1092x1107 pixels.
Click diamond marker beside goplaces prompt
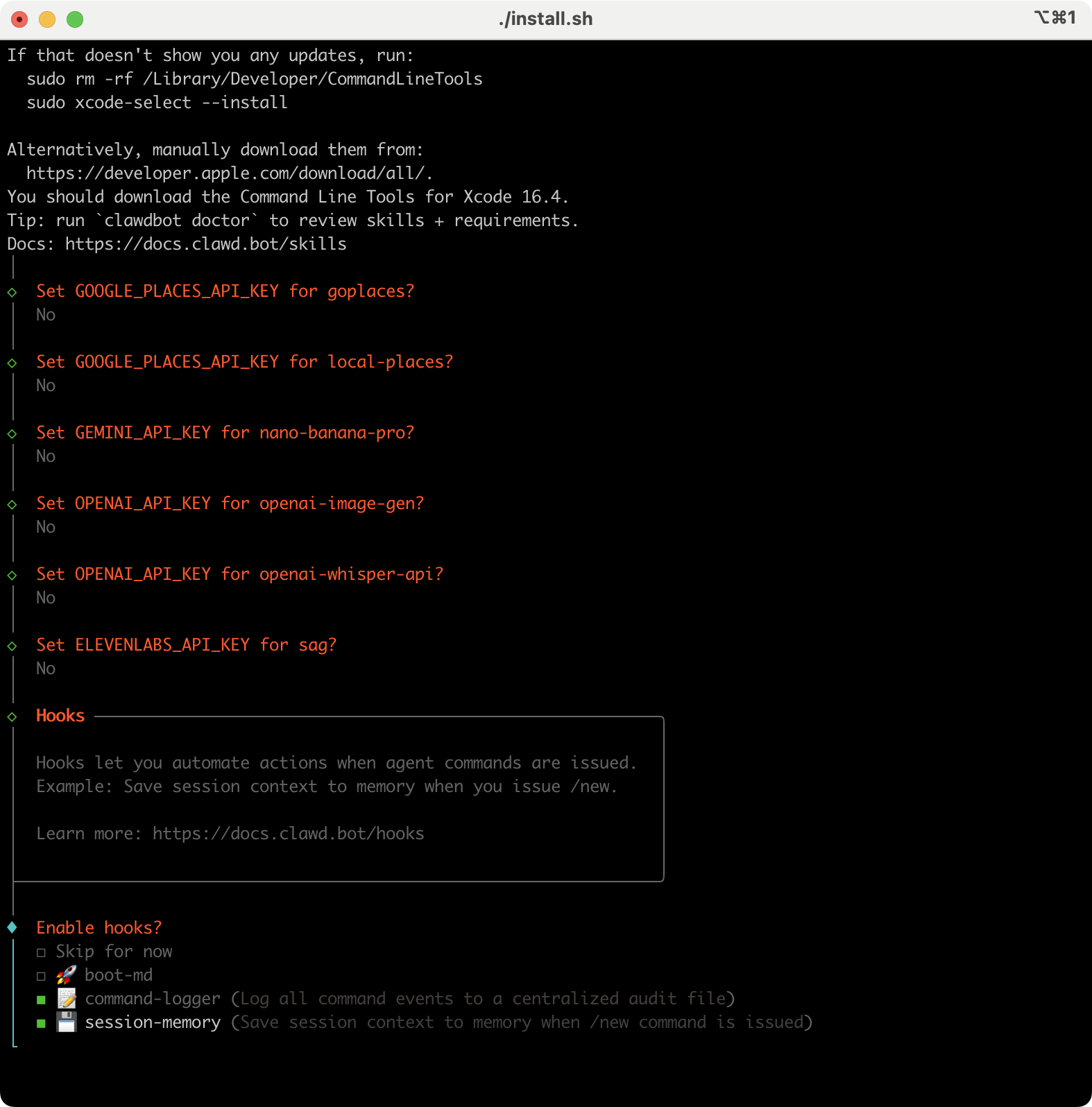pyautogui.click(x=12, y=292)
